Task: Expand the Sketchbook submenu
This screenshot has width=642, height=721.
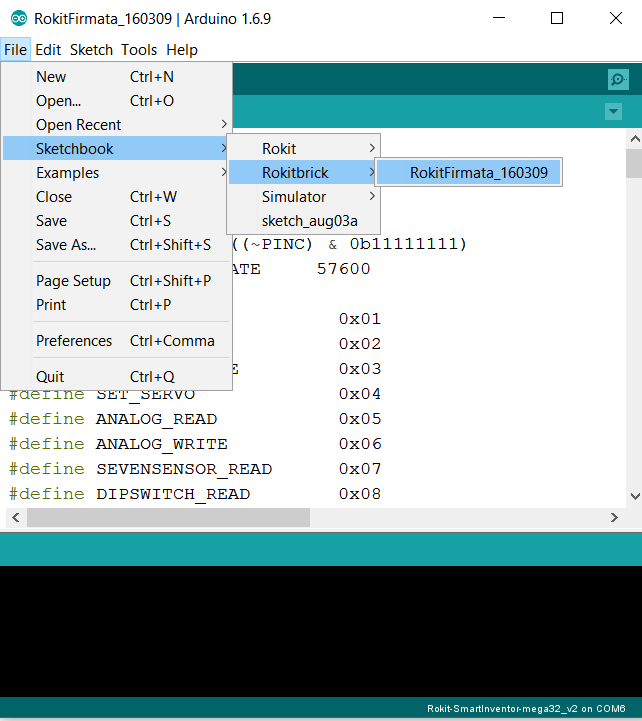Action: point(117,149)
